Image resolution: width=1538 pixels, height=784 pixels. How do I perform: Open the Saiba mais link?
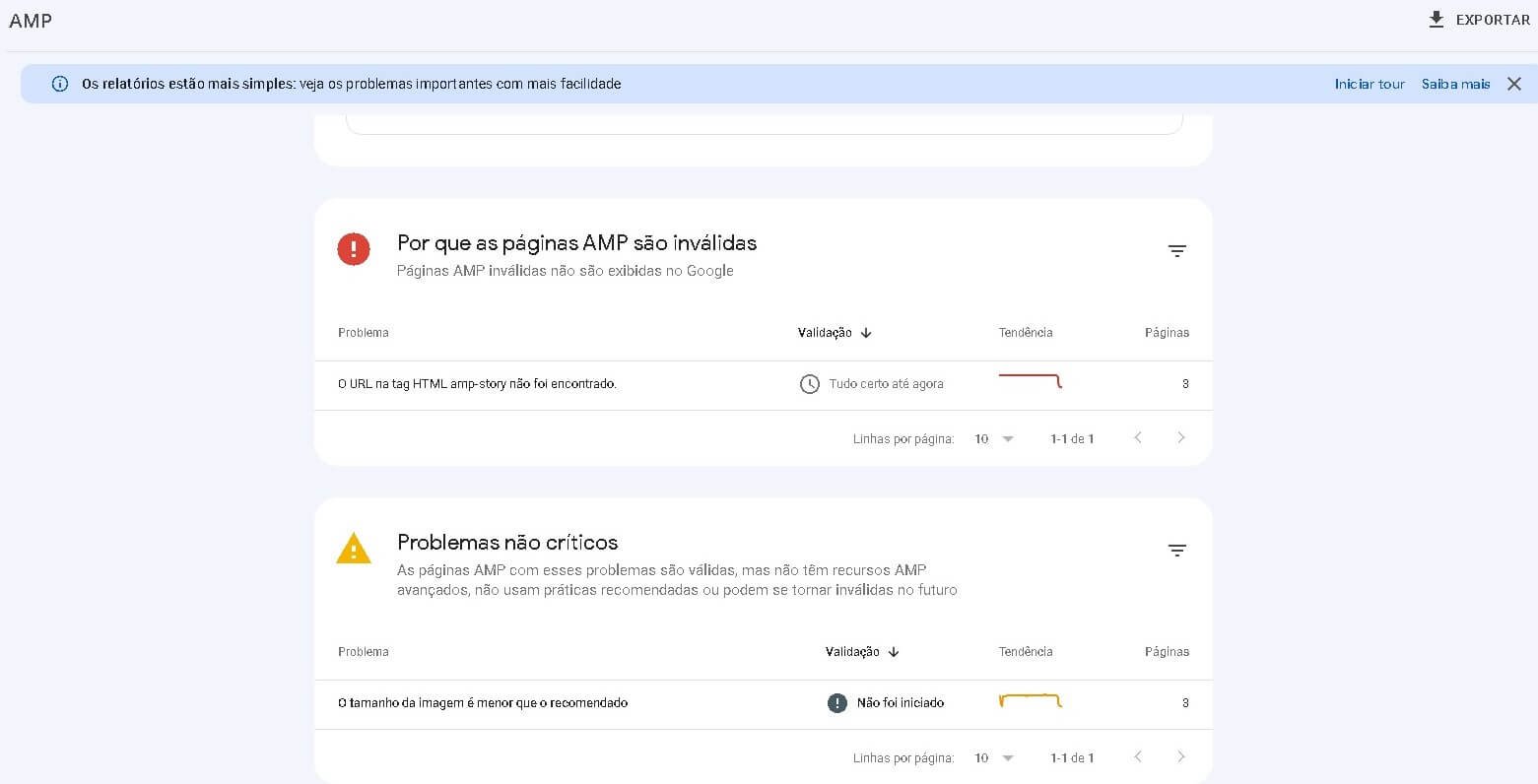point(1455,84)
